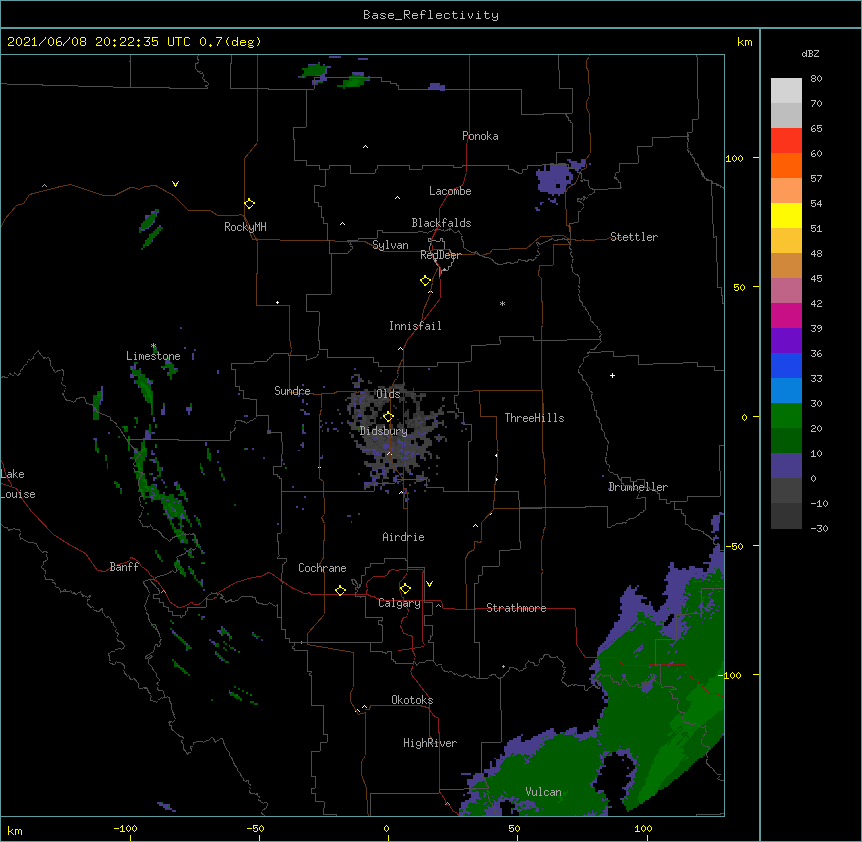Image resolution: width=862 pixels, height=842 pixels.
Task: Select the Airdrie label
Action: (403, 537)
